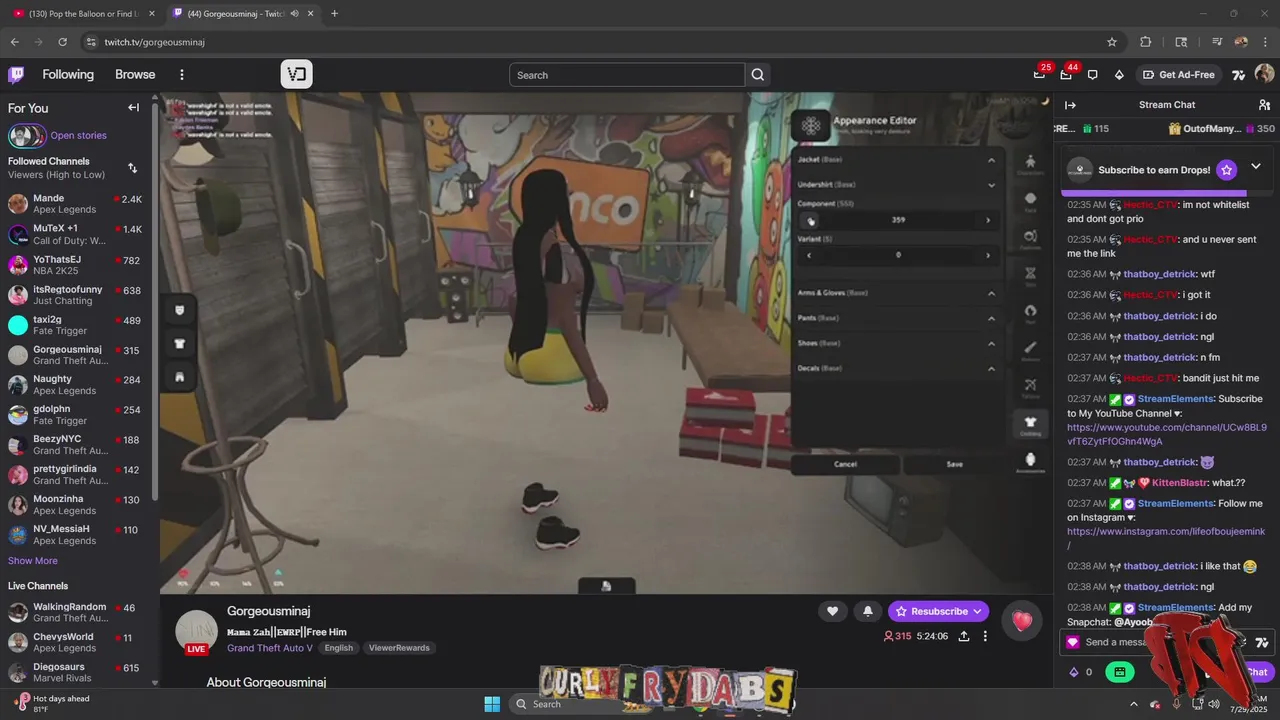
Task: Open the Instagram link in chat
Action: pos(1166,538)
